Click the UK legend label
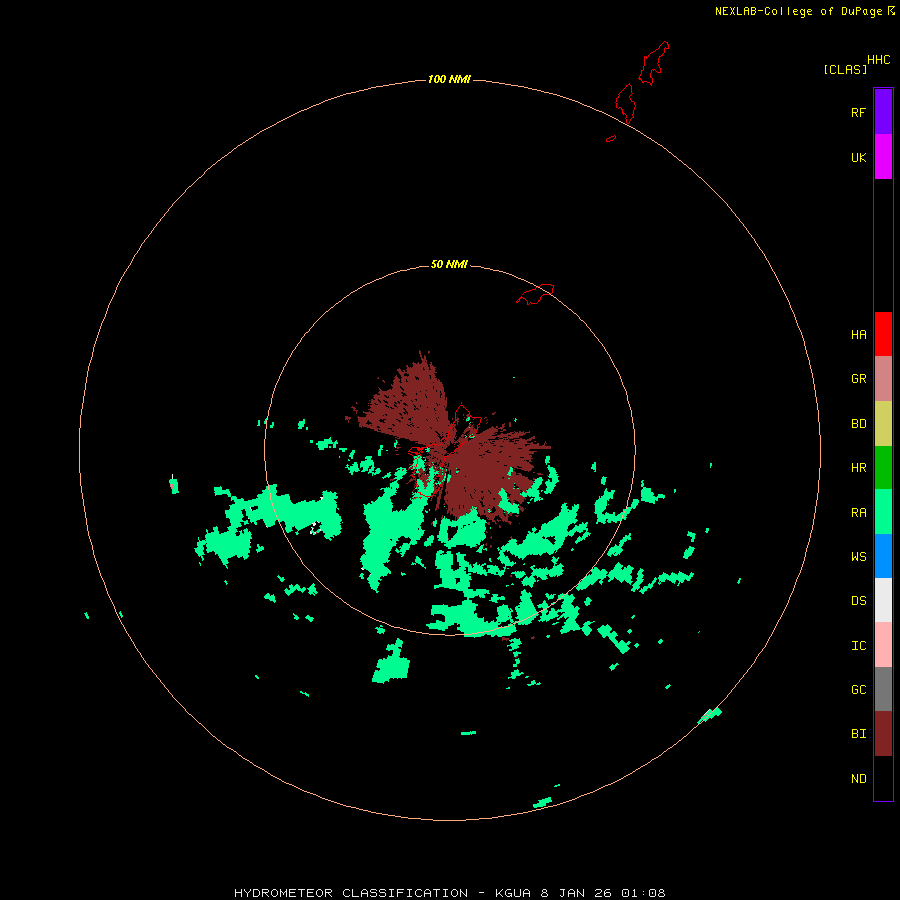Screen dimensions: 900x900 [858, 158]
